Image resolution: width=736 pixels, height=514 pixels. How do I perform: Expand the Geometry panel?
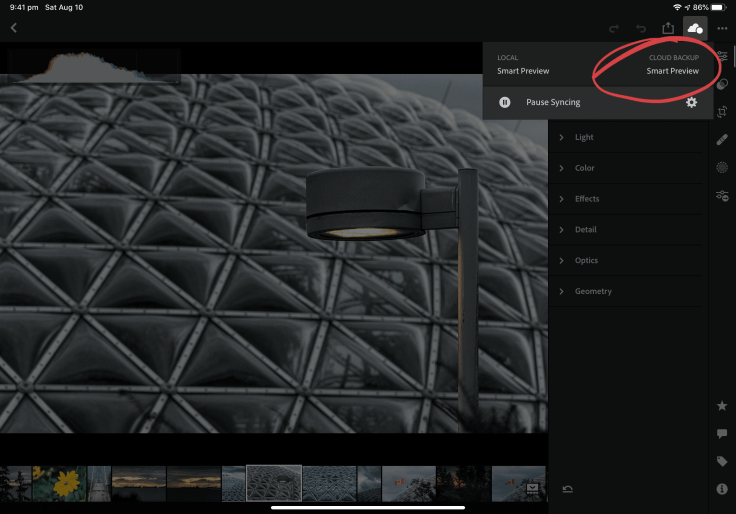625,291
